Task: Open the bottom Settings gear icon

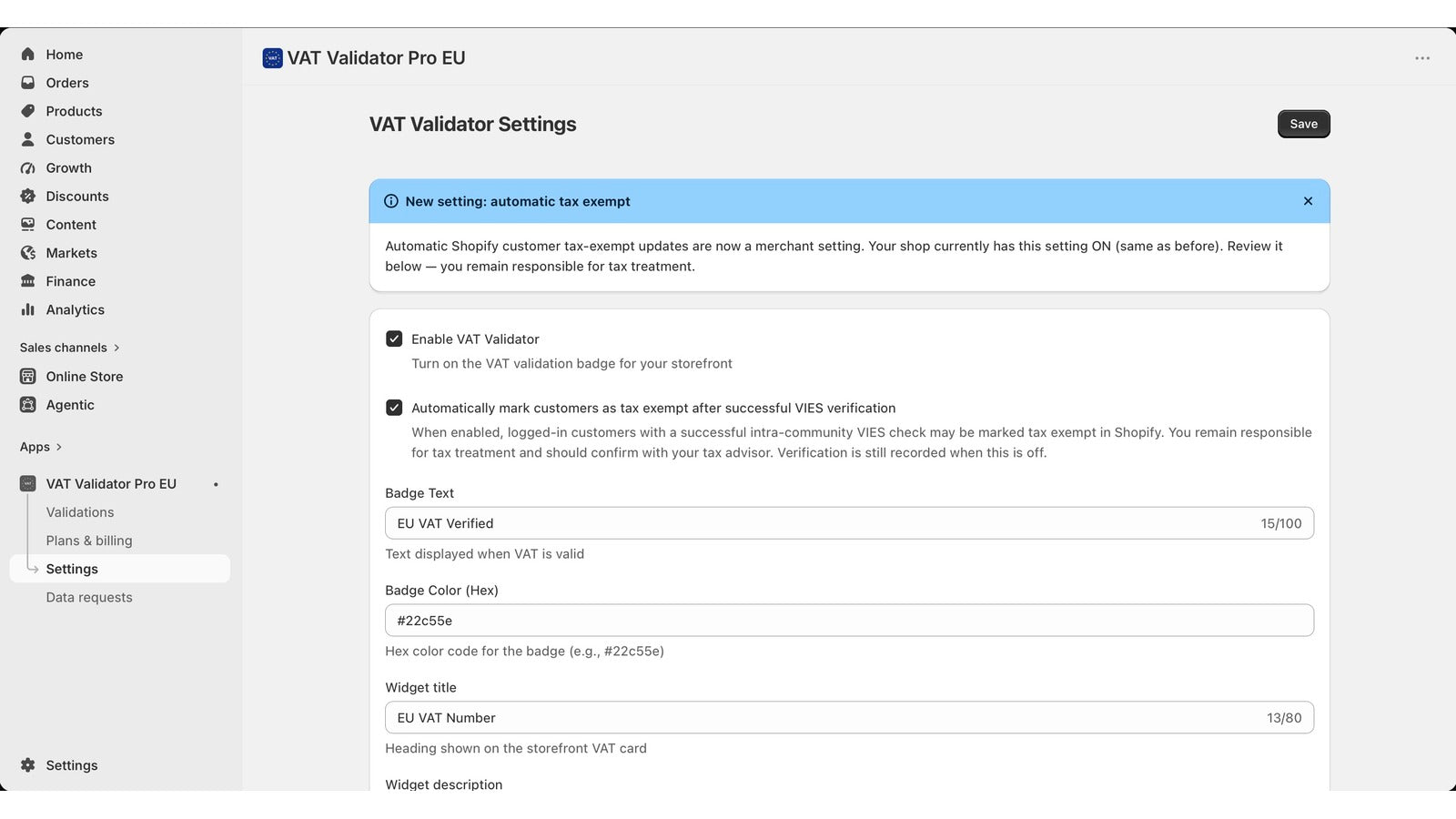Action: click(x=28, y=765)
